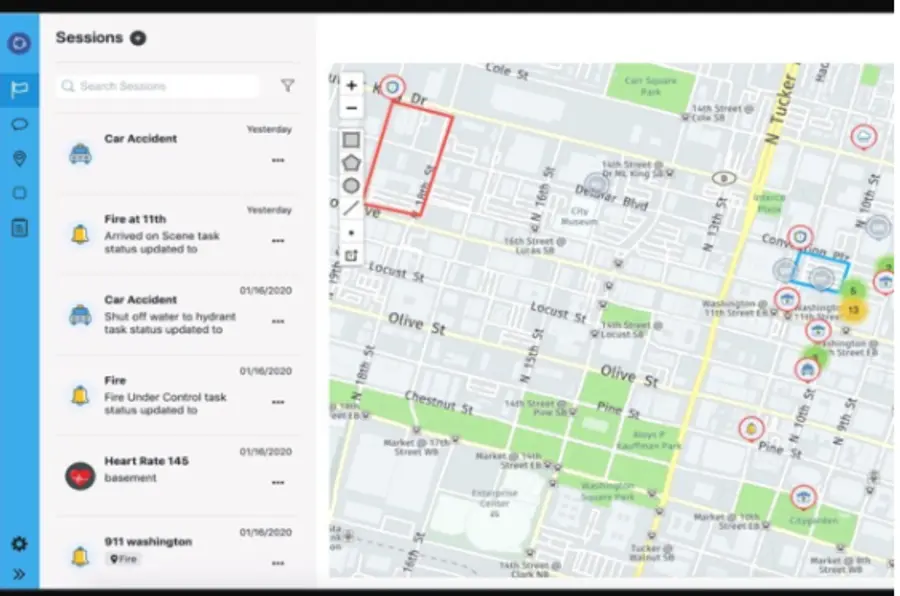The width and height of the screenshot is (900, 596).
Task: Click the add session plus button
Action: 138,38
